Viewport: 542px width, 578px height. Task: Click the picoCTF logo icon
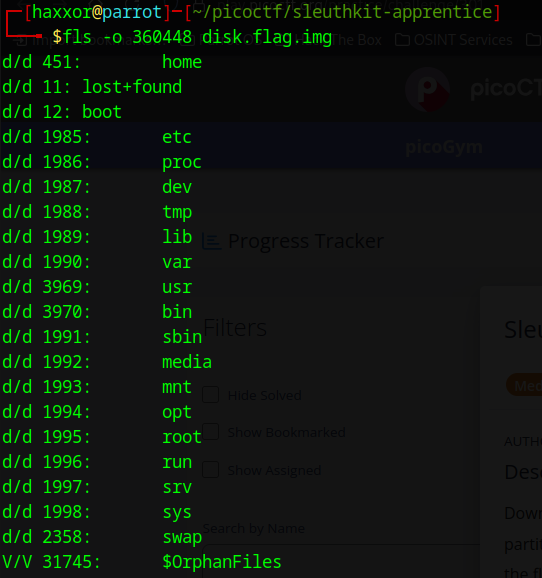[x=428, y=90]
